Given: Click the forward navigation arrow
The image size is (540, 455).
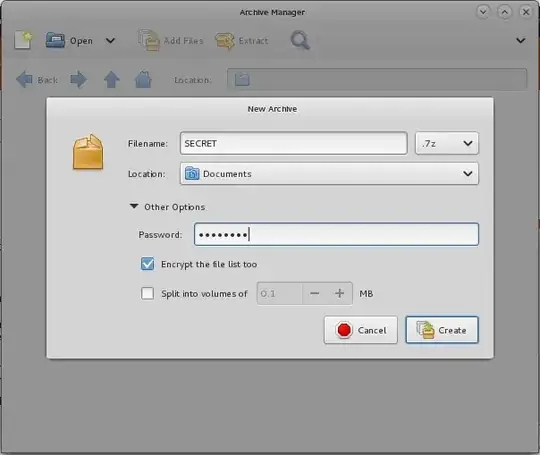Looking at the screenshot, I should [x=79, y=80].
